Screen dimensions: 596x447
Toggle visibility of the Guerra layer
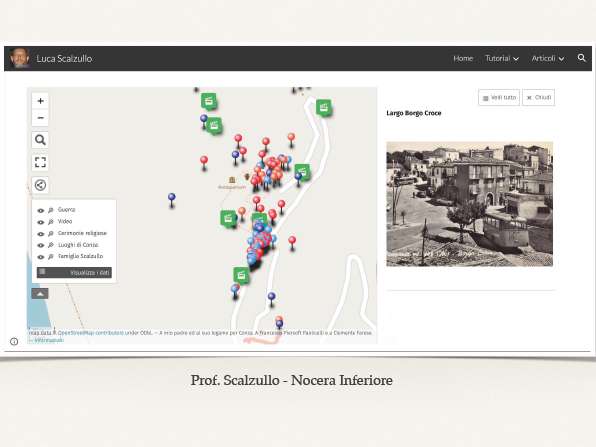click(x=41, y=210)
